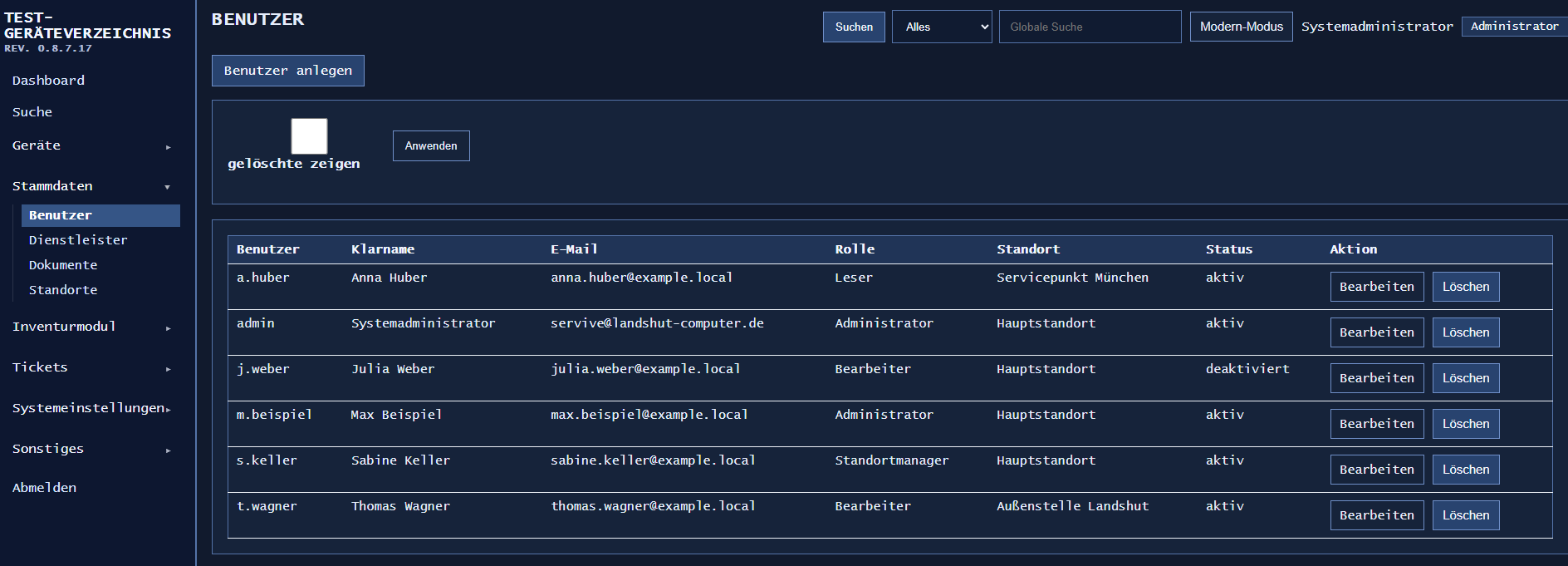
Task: Click Löschen in the admin row
Action: click(1466, 332)
